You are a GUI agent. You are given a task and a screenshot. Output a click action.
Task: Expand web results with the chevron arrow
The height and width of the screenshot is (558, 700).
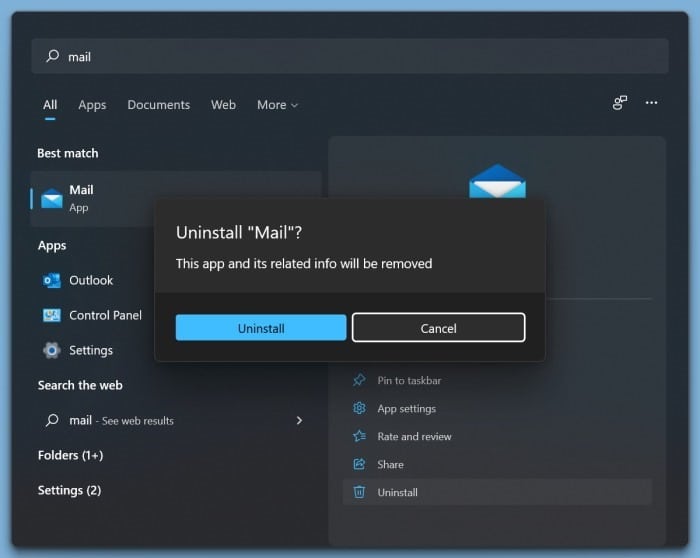299,421
